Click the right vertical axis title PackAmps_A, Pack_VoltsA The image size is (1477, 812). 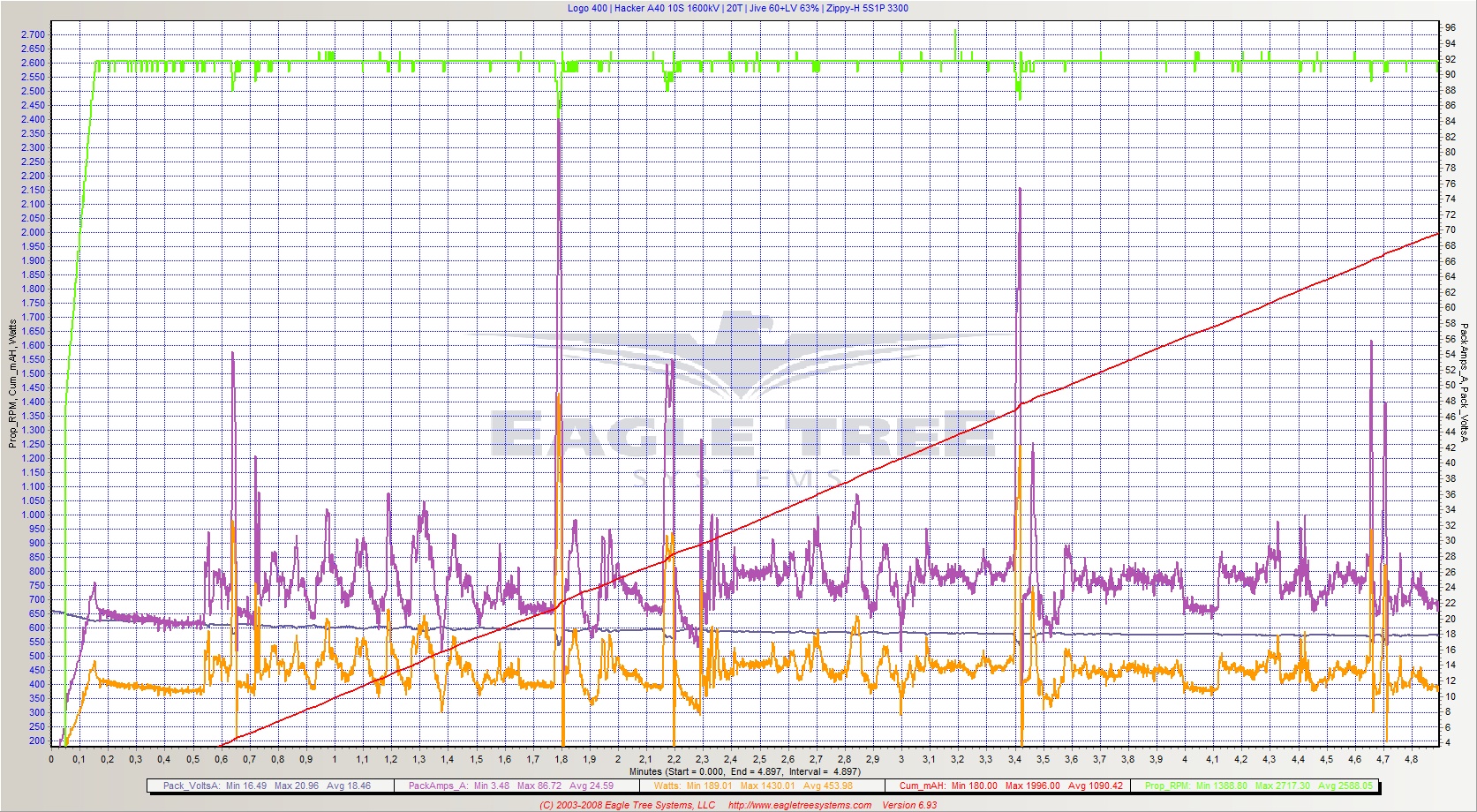1463,383
